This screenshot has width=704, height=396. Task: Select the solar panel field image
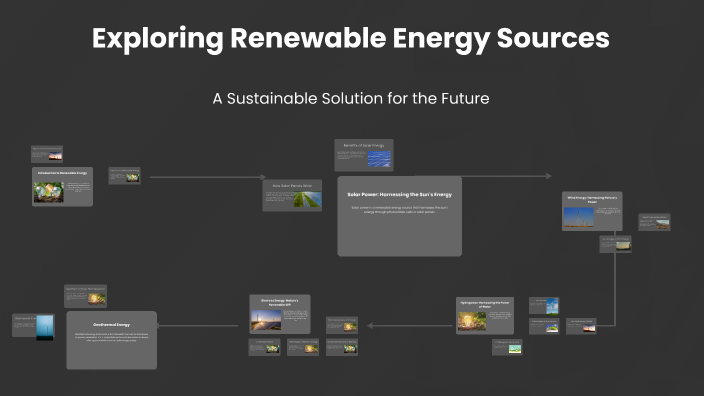308,199
